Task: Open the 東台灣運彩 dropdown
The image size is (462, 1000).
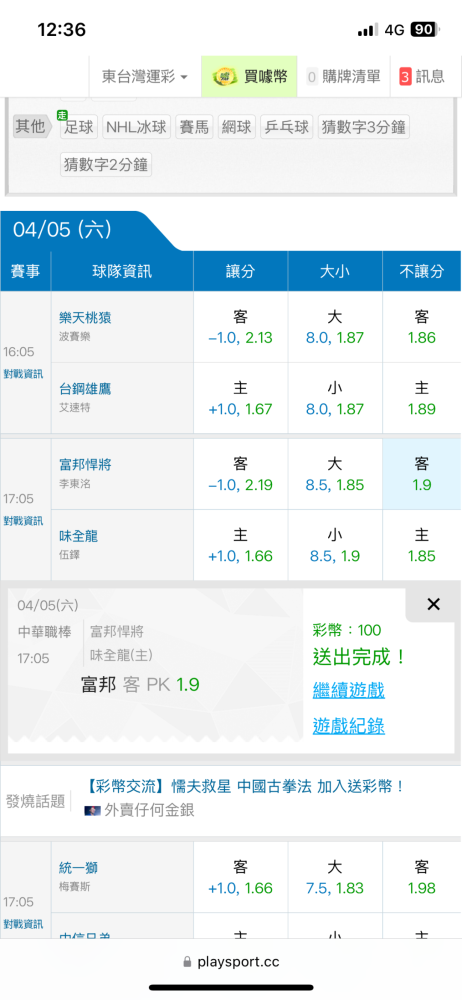Action: 145,77
